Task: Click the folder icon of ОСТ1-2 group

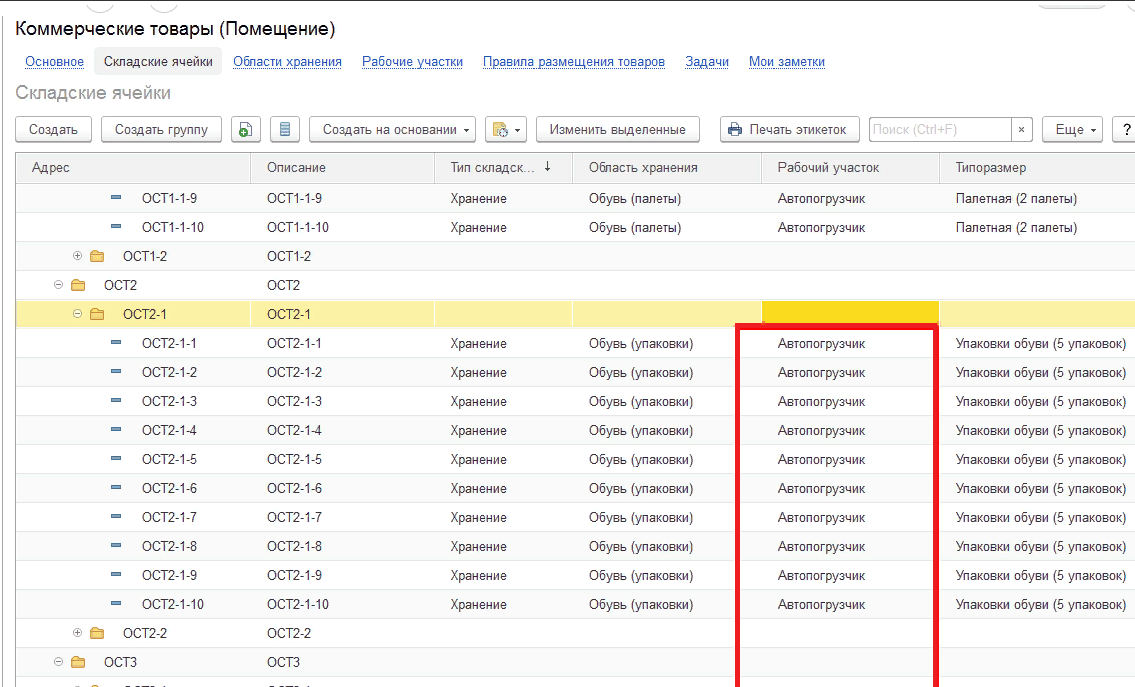Action: tap(97, 256)
